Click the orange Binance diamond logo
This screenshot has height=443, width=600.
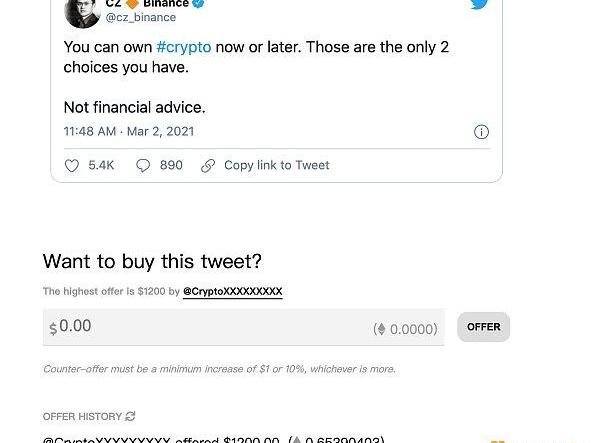131,4
